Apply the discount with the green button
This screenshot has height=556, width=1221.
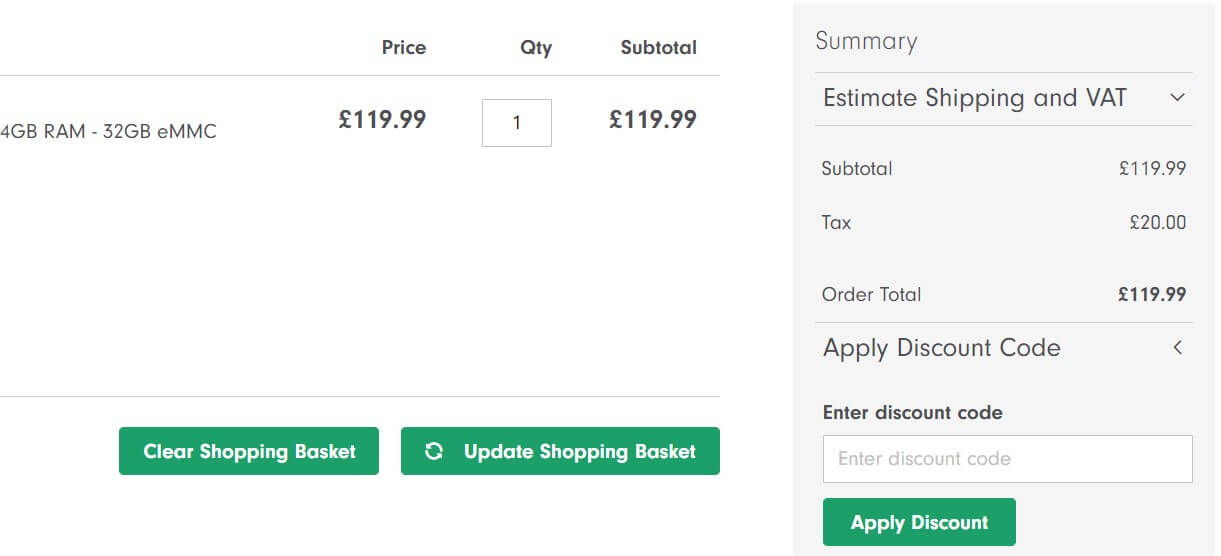point(919,522)
